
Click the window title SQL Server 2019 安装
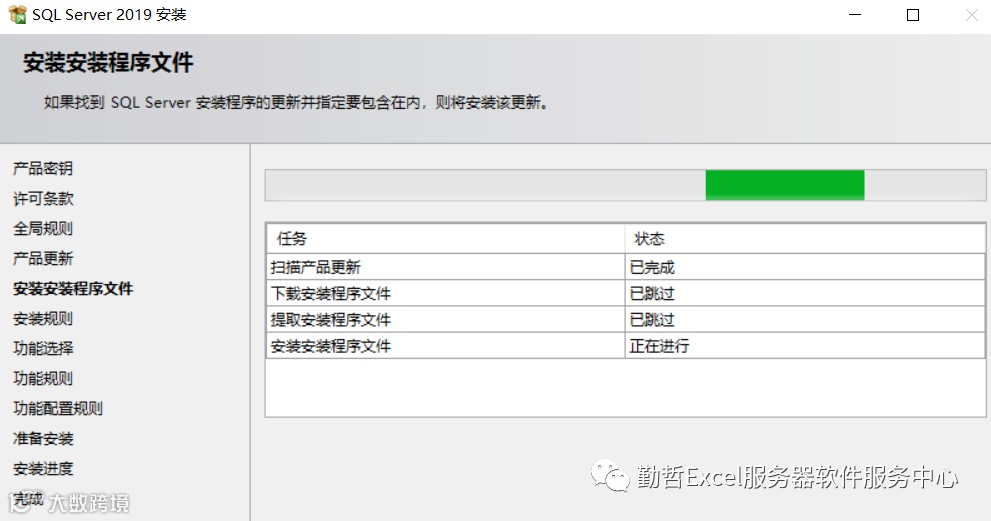click(x=109, y=15)
